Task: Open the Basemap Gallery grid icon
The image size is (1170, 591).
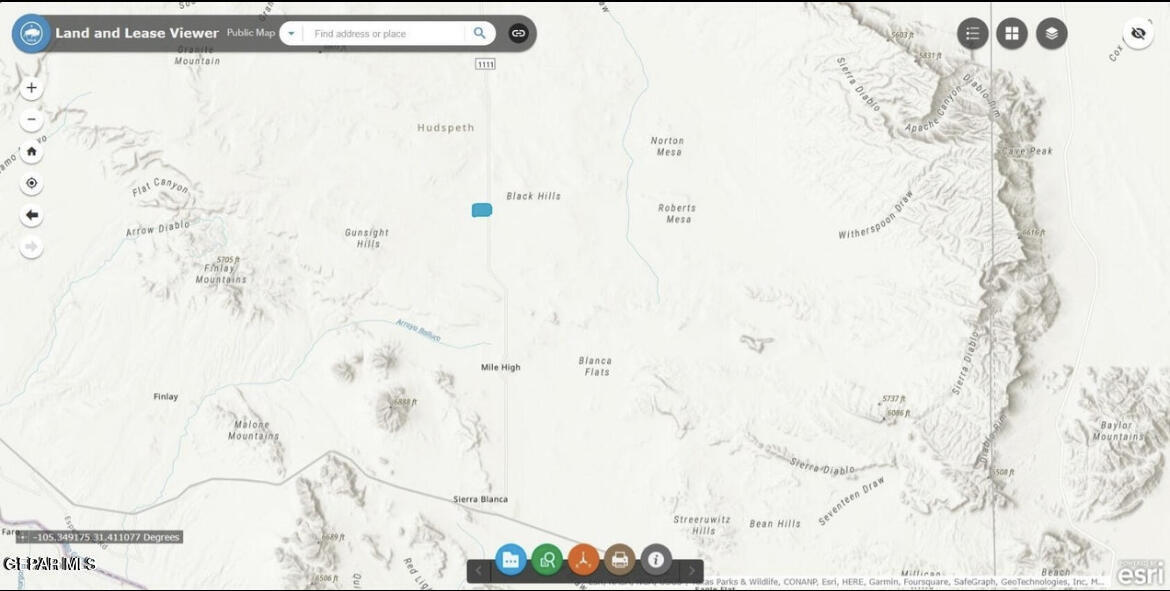Action: click(x=1012, y=33)
